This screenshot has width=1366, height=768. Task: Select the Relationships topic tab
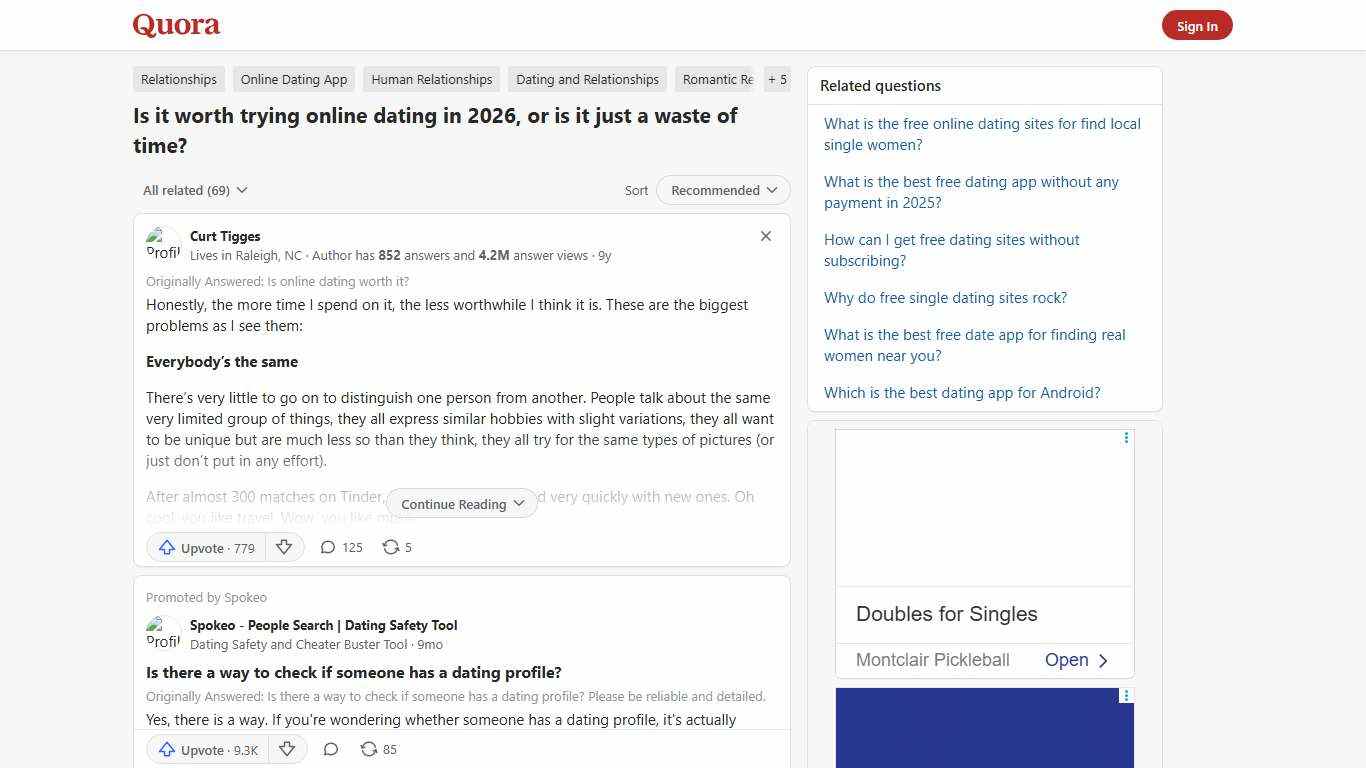(x=178, y=79)
